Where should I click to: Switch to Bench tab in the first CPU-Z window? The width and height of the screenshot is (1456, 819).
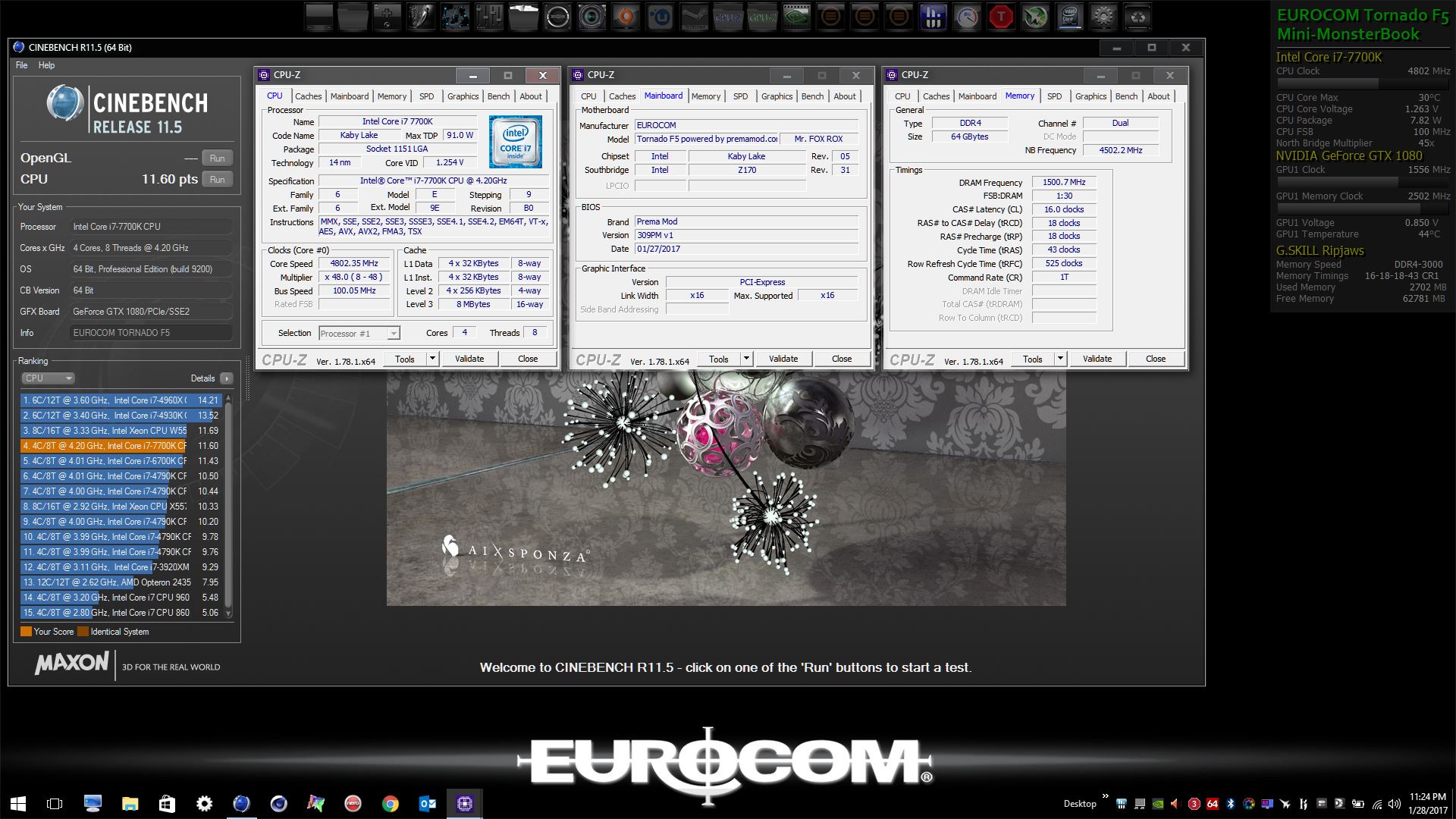(498, 96)
